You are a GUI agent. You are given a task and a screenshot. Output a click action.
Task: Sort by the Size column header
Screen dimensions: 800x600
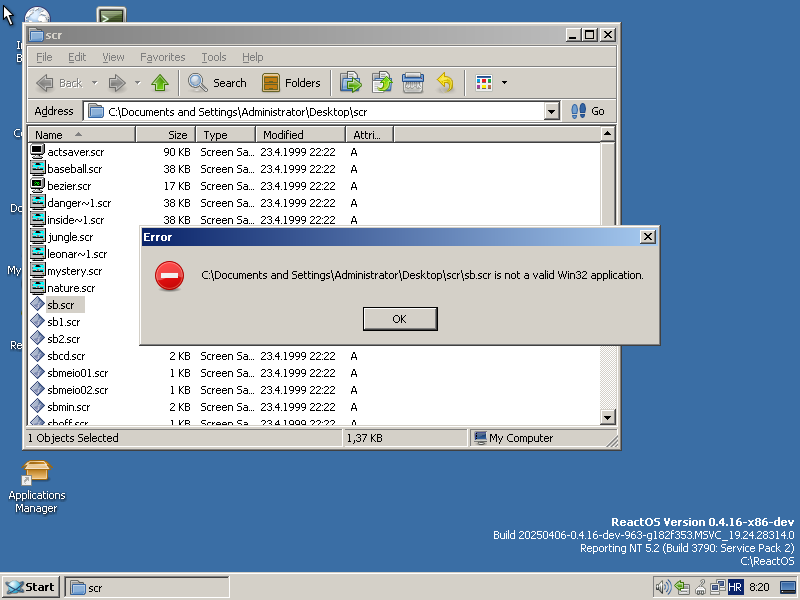coord(166,135)
